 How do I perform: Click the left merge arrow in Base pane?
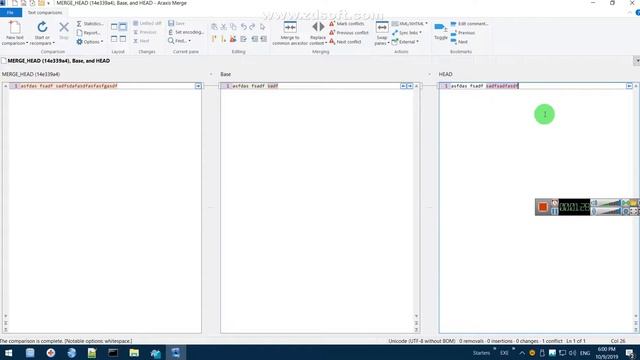point(403,86)
